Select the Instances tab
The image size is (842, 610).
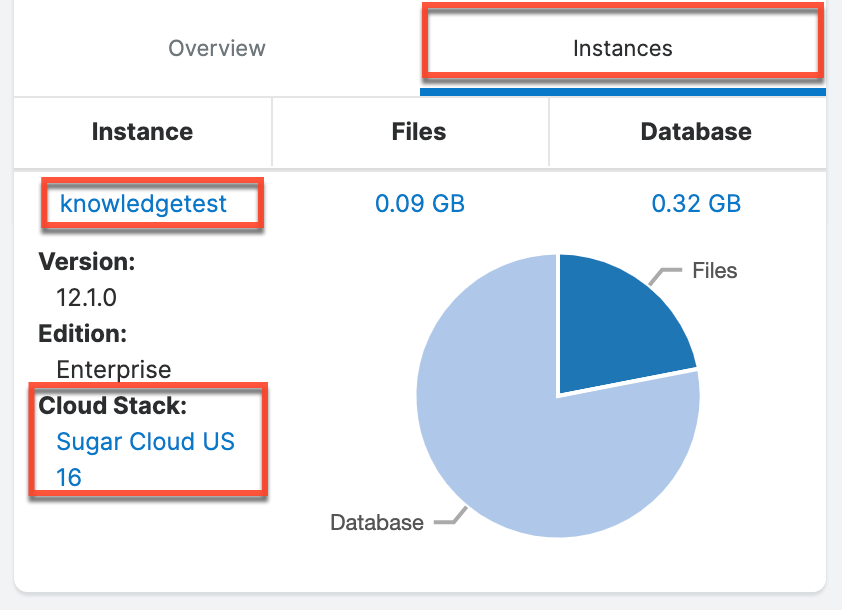tap(622, 47)
